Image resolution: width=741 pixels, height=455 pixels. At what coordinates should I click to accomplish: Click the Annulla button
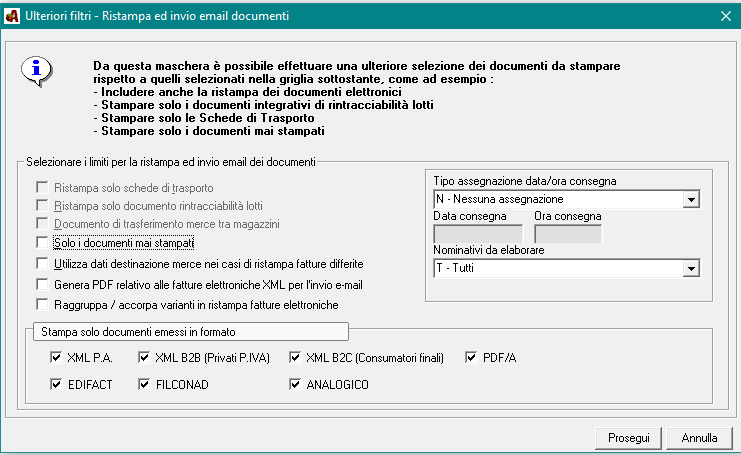coord(700,438)
